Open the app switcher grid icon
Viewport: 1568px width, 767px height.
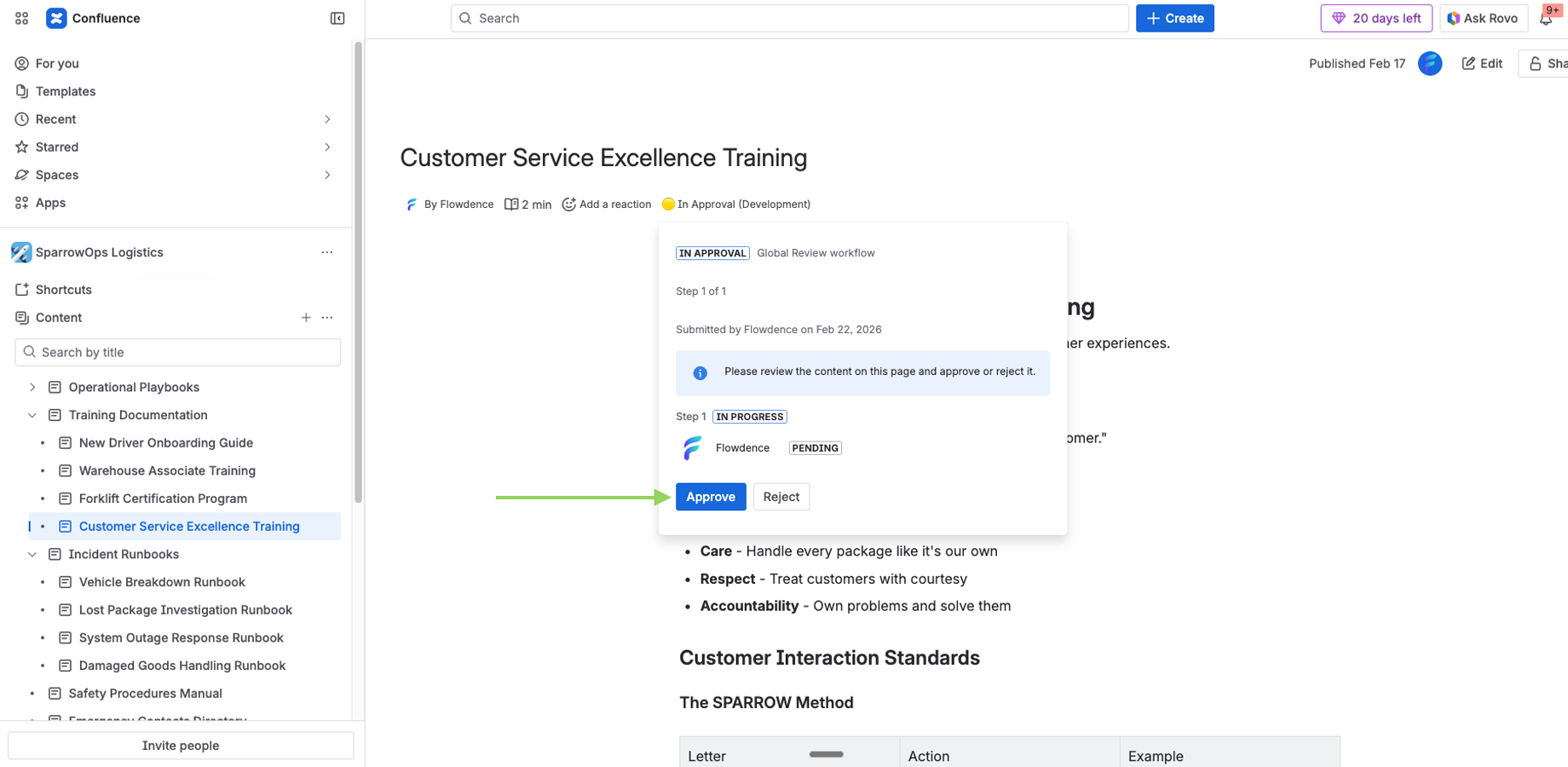(x=21, y=17)
